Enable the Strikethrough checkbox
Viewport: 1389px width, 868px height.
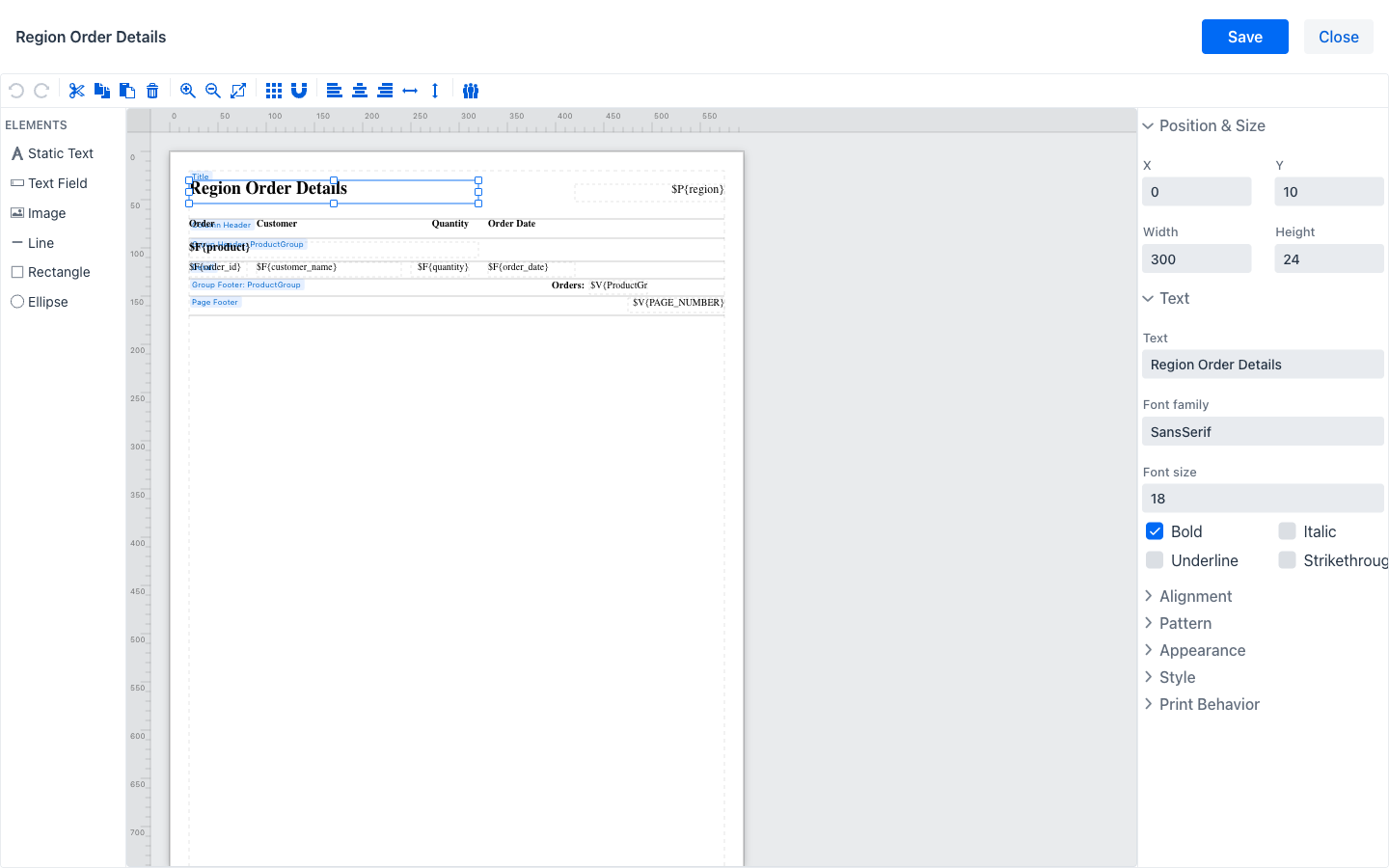tap(1287, 560)
